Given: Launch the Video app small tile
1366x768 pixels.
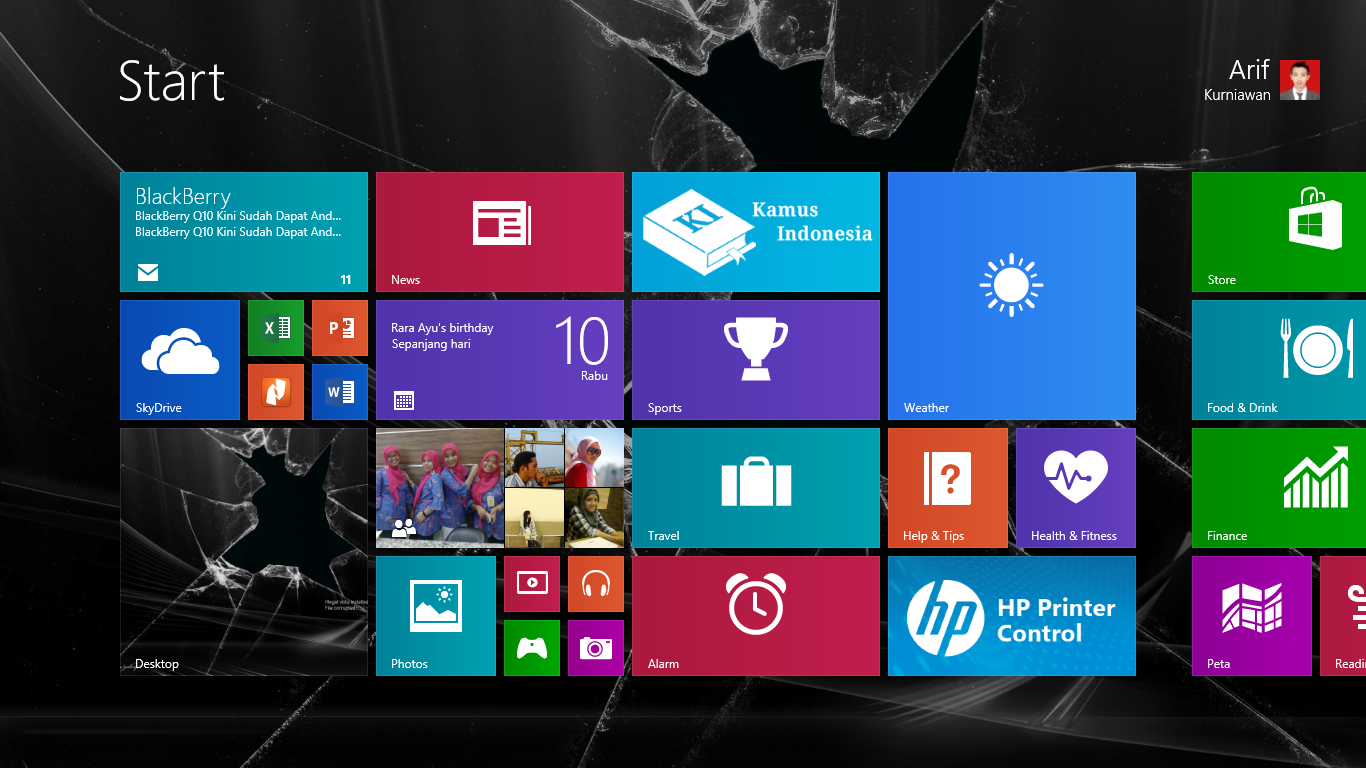Looking at the screenshot, I should coord(532,584).
